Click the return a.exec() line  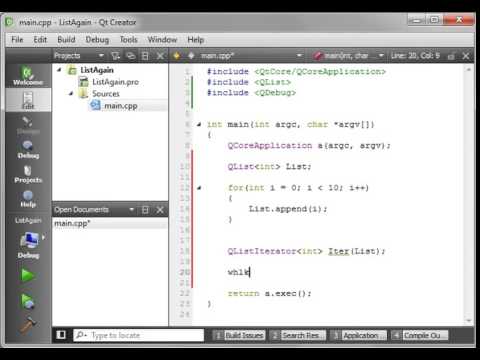pyautogui.click(x=269, y=294)
